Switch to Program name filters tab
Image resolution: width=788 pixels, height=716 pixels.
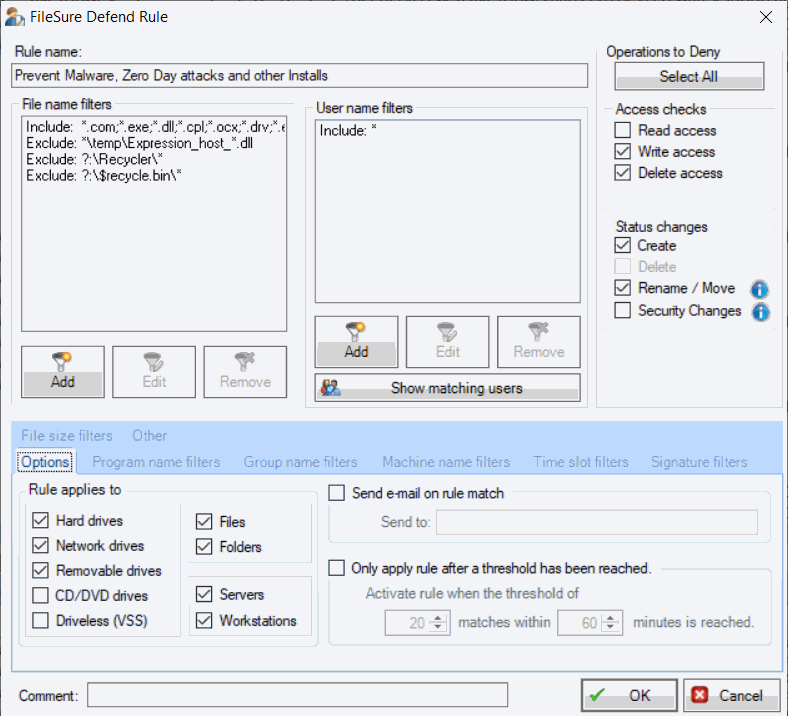point(156,462)
